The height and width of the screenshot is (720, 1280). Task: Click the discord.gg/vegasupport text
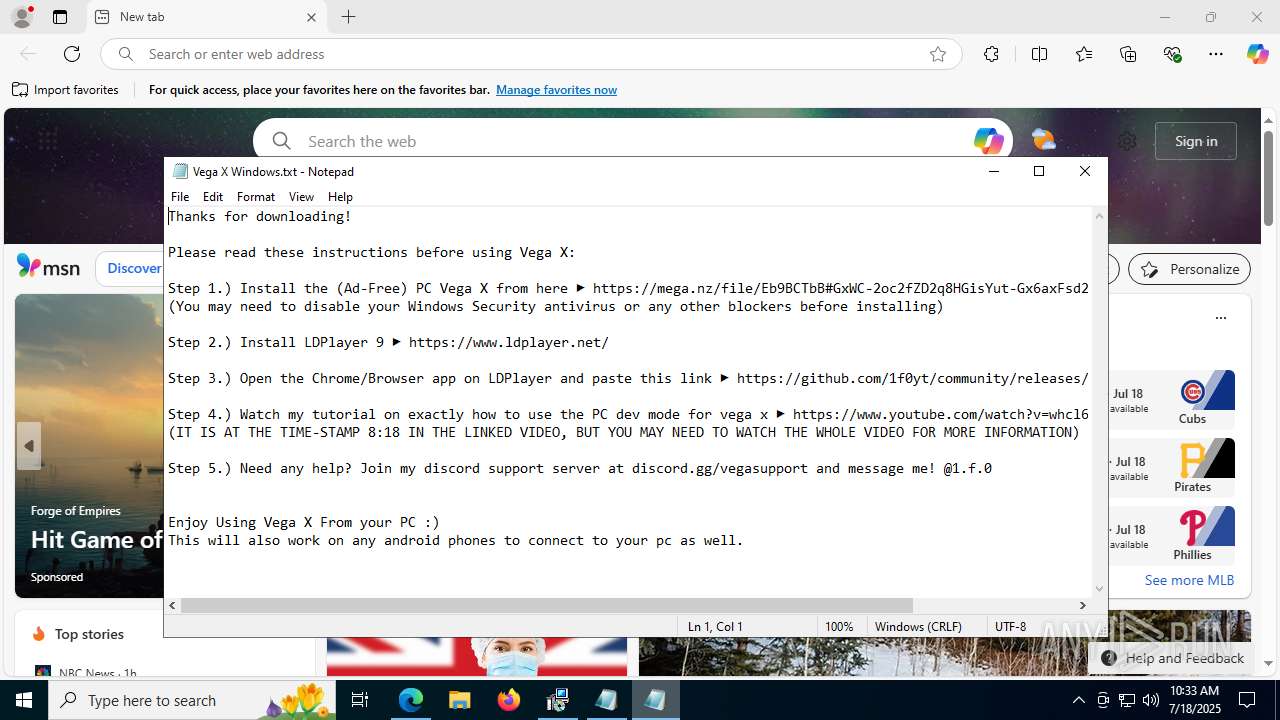(719, 468)
